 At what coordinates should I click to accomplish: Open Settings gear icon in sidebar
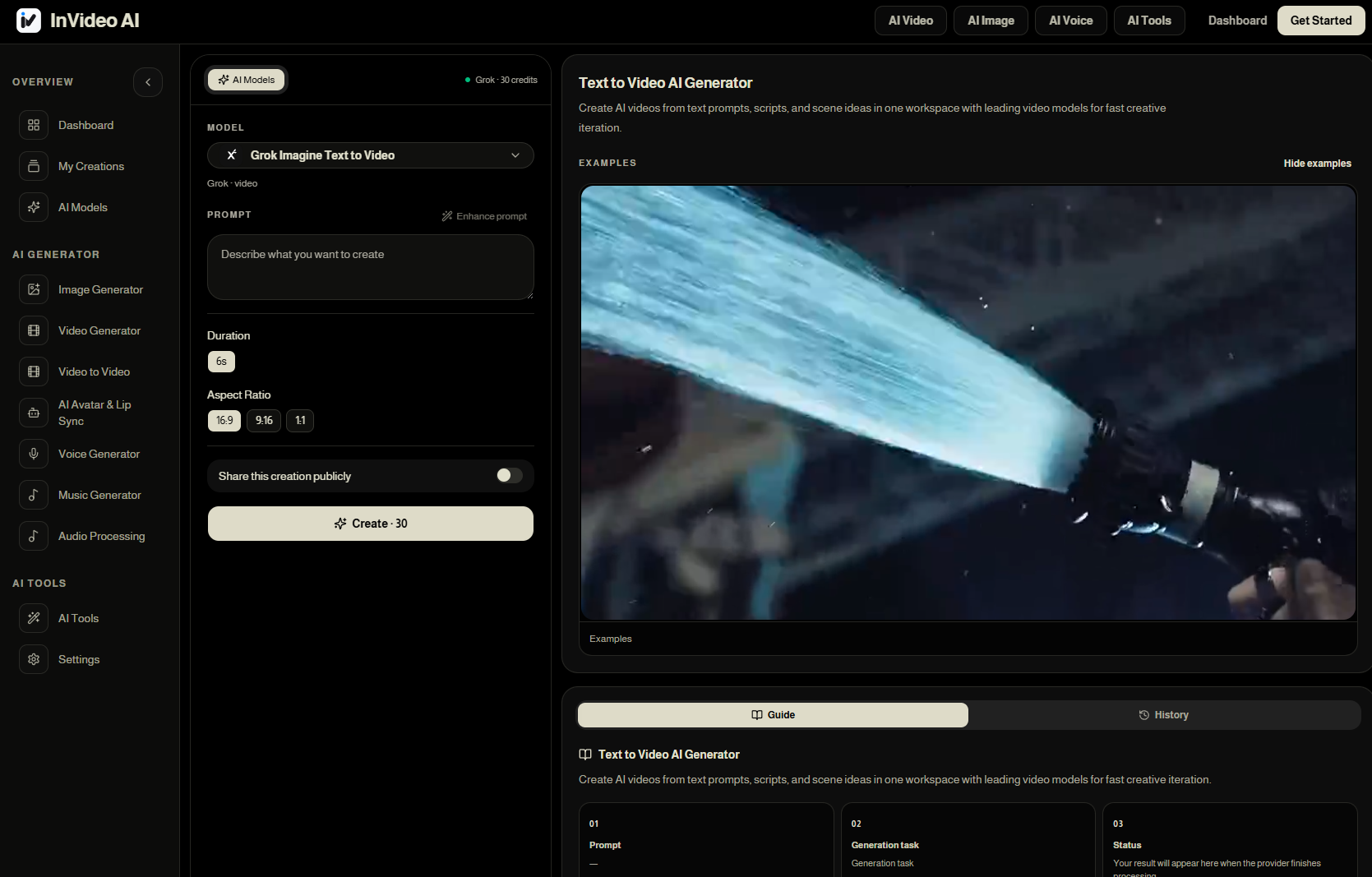[x=34, y=659]
